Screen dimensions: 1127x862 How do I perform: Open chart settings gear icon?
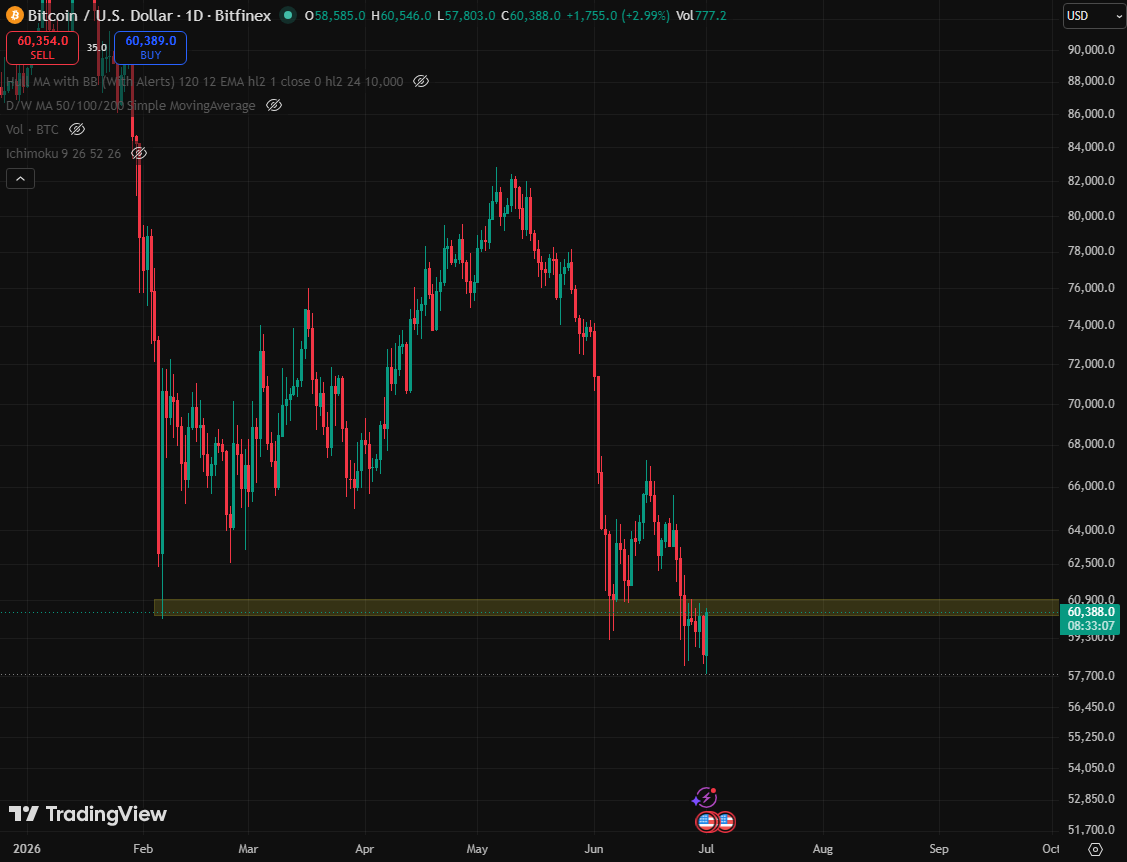(x=1095, y=849)
